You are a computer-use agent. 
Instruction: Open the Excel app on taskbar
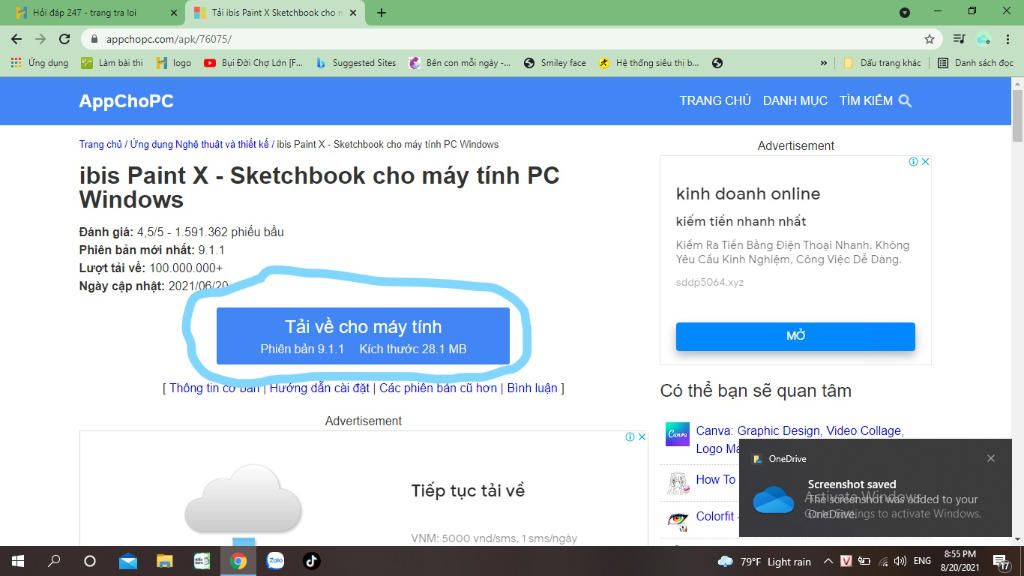pyautogui.click(x=201, y=561)
